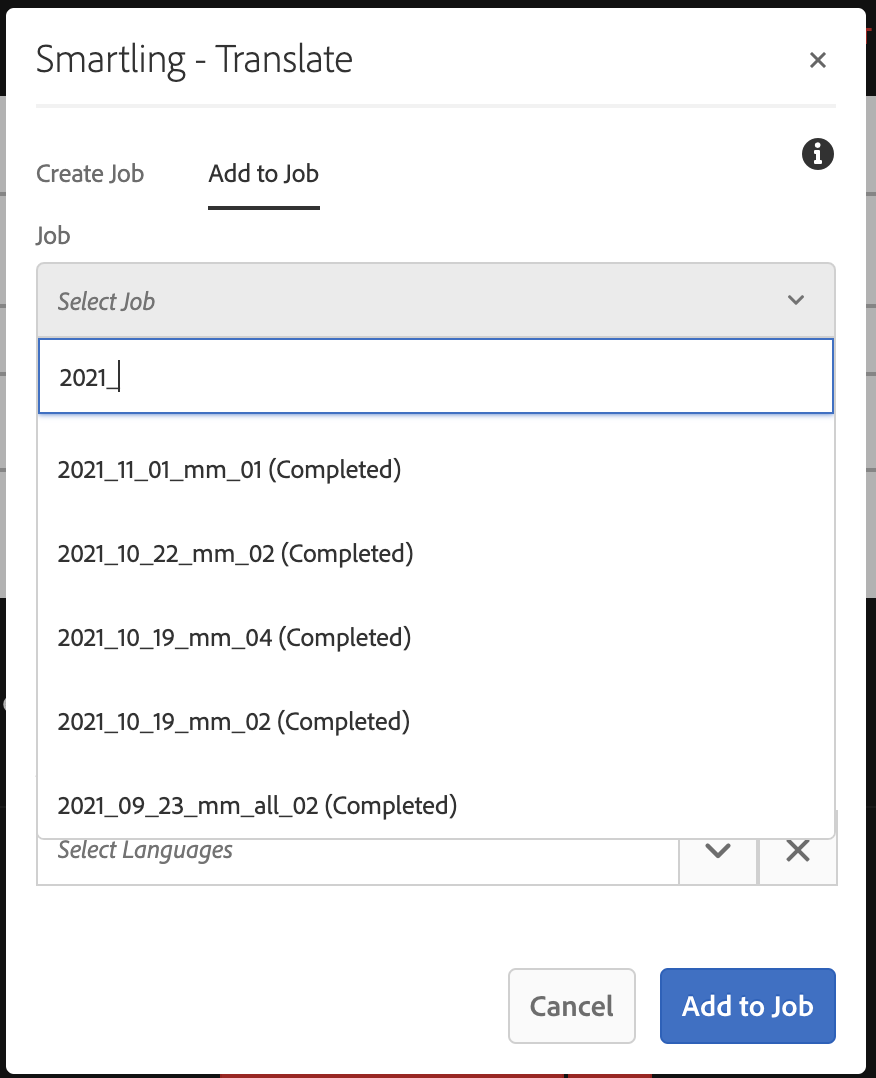Click the Select Job placeholder text
Viewport: 876px width, 1078px height.
point(106,301)
